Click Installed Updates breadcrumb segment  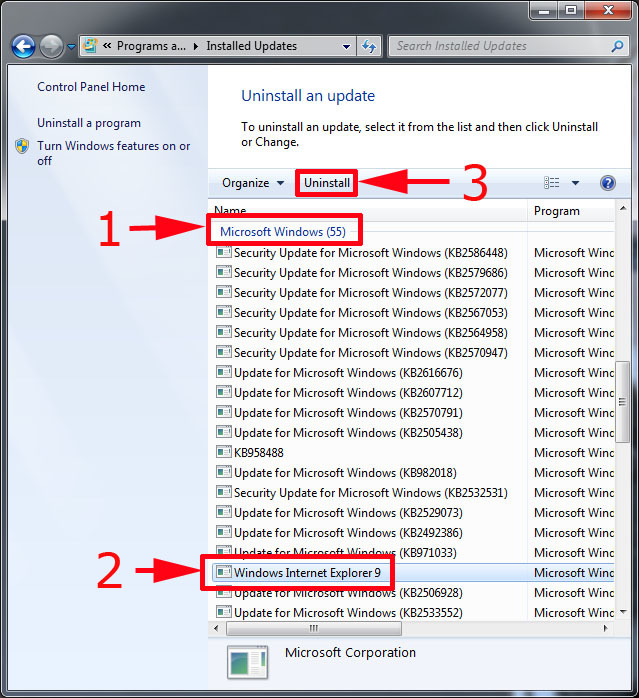click(251, 46)
